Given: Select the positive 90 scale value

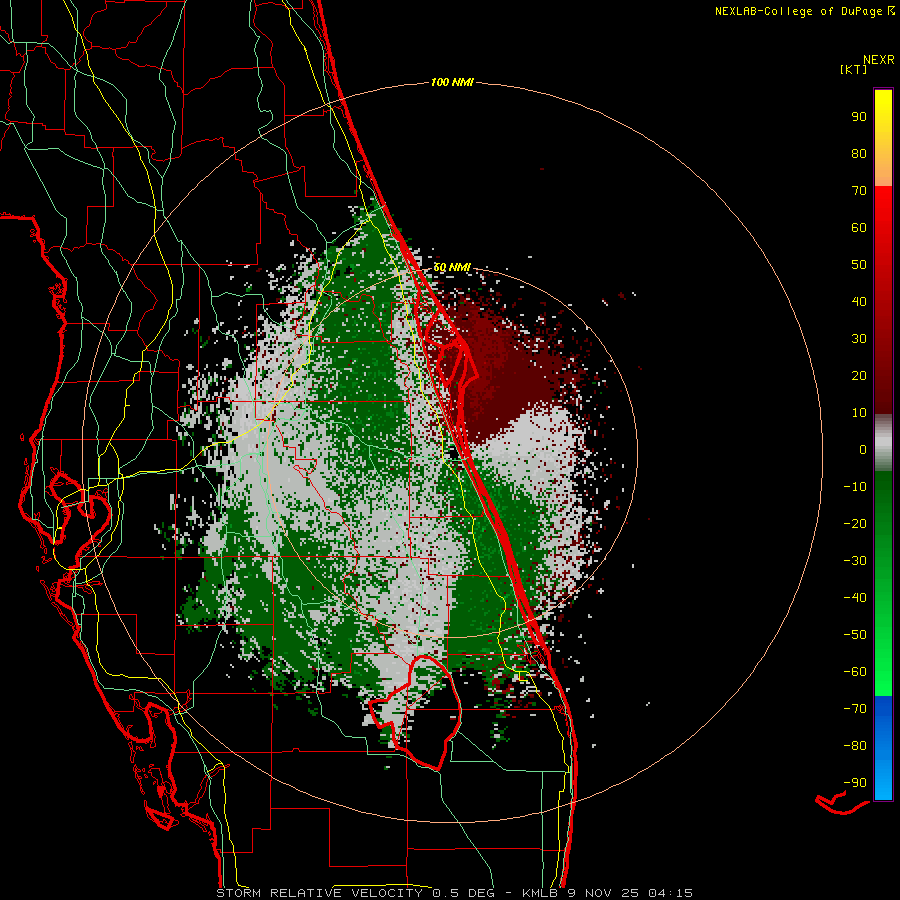Looking at the screenshot, I should point(859,117).
